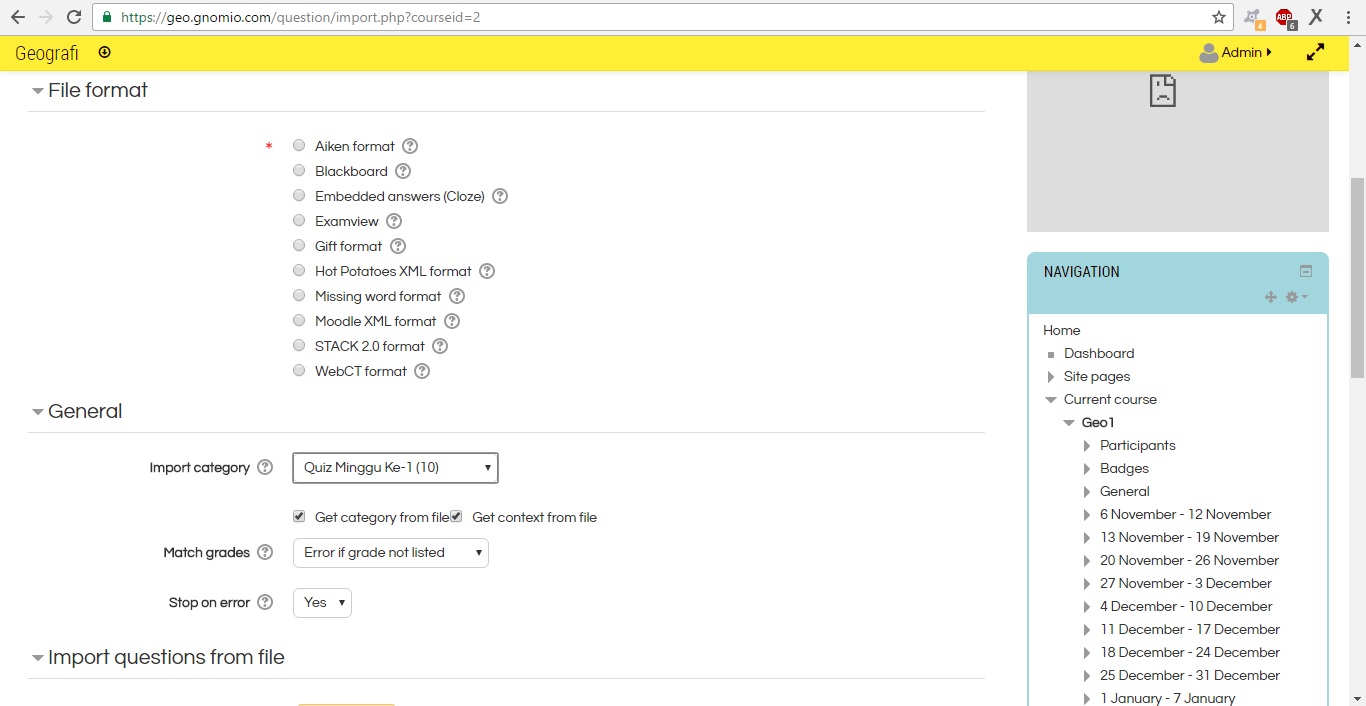Select WebCT format radio button

pyautogui.click(x=299, y=370)
